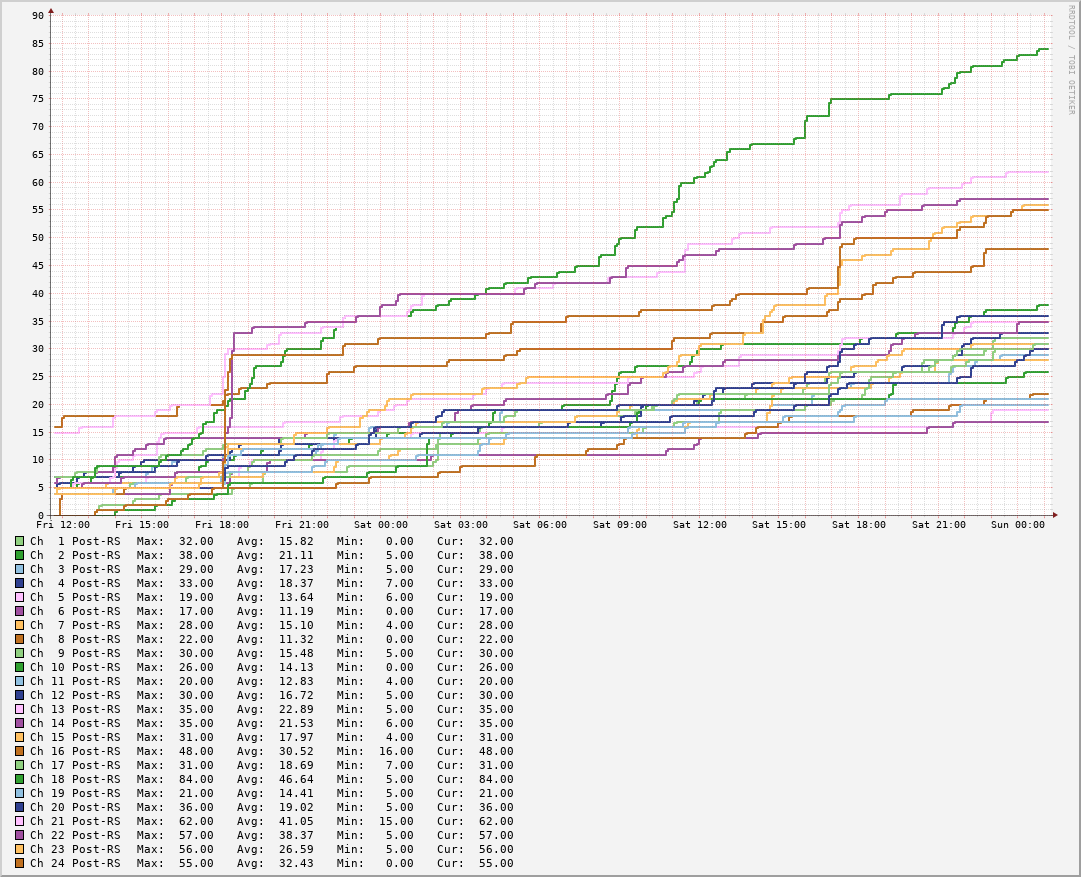Click Ch 18 Max value 84.00
Screen dimensions: 1081x877
[196, 779]
